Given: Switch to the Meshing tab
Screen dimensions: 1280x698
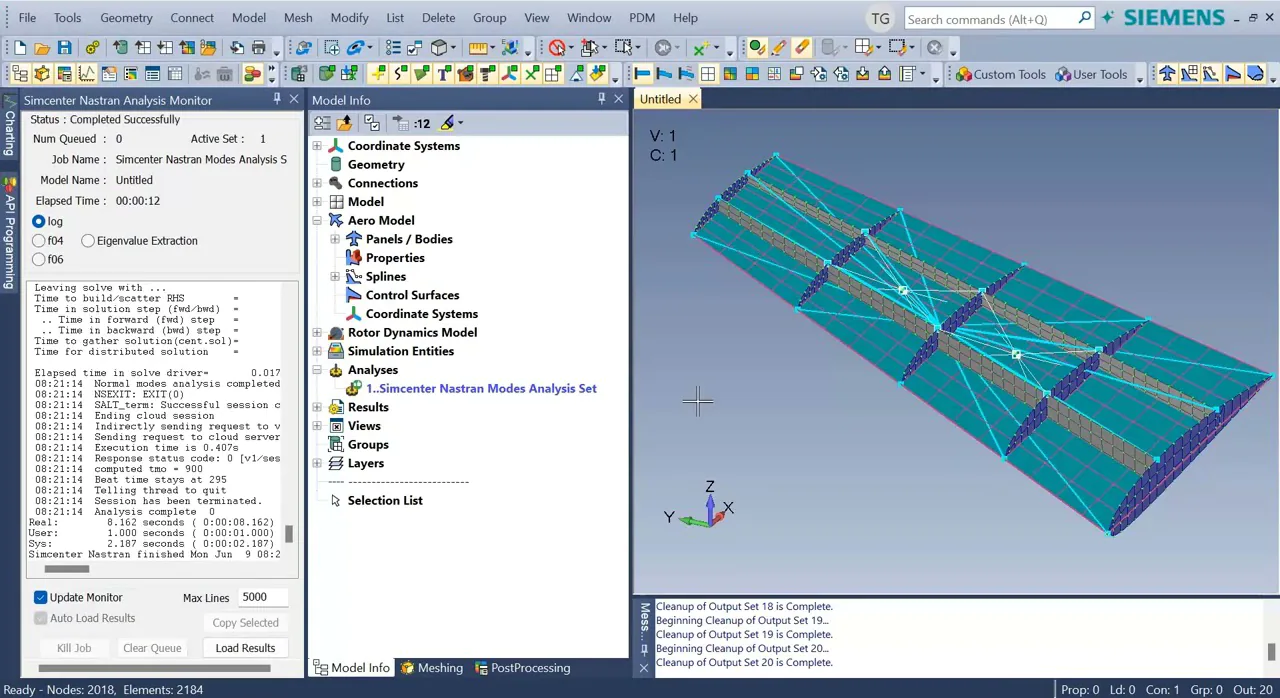Looking at the screenshot, I should [432, 668].
